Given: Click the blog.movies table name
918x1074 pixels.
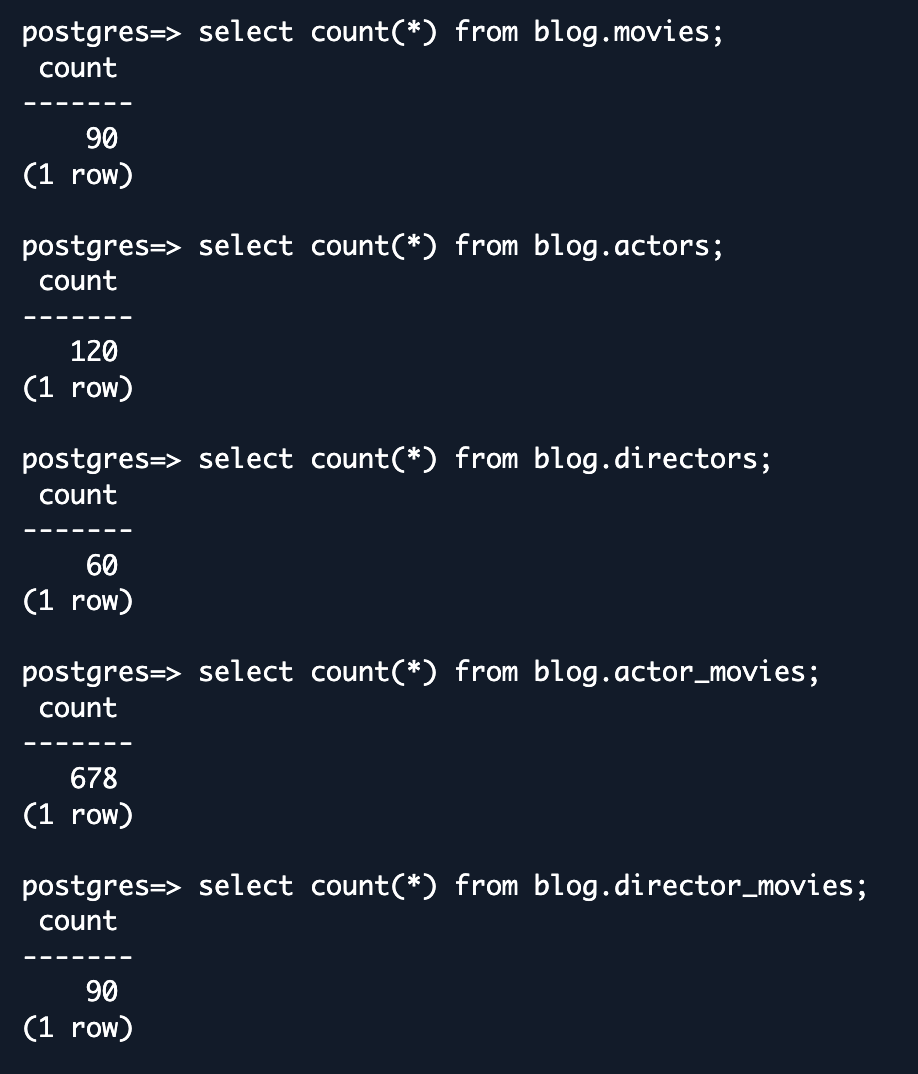Looking at the screenshot, I should (x=622, y=32).
